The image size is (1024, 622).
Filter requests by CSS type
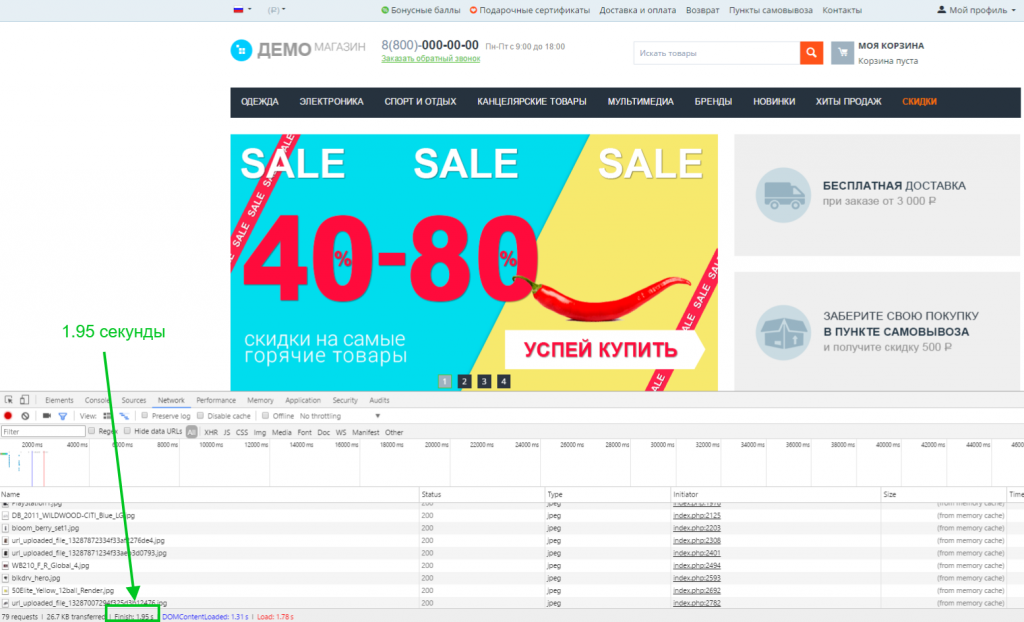242,433
